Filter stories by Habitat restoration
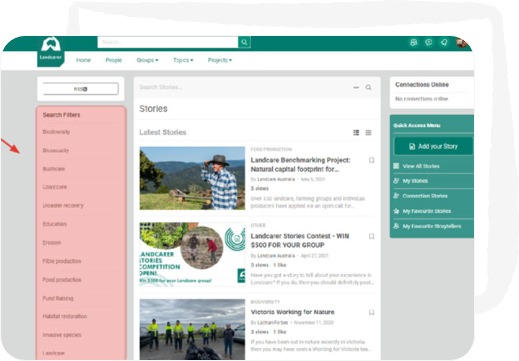 65,316
